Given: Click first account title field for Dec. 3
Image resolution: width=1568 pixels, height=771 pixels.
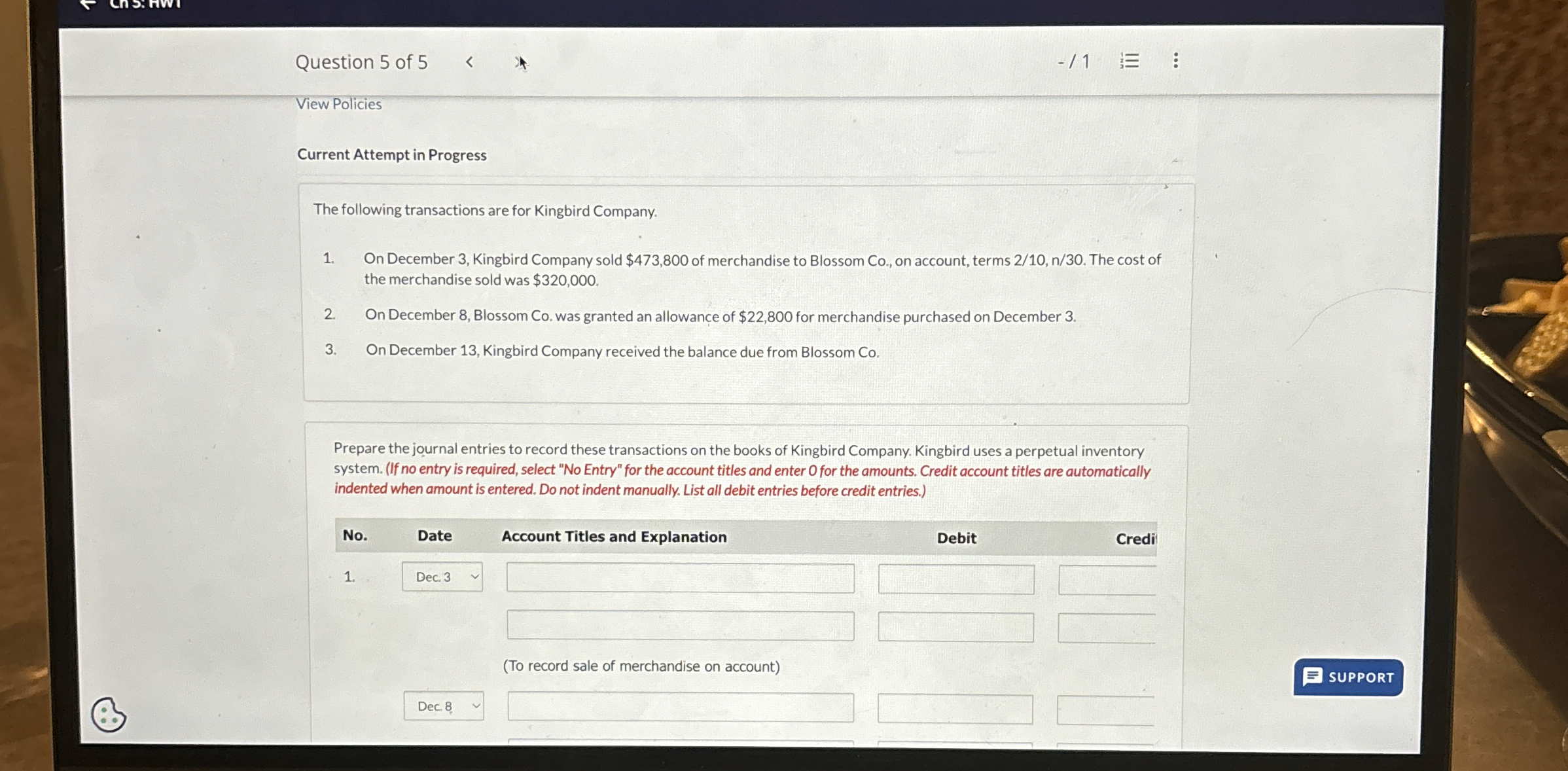Looking at the screenshot, I should pyautogui.click(x=680, y=578).
